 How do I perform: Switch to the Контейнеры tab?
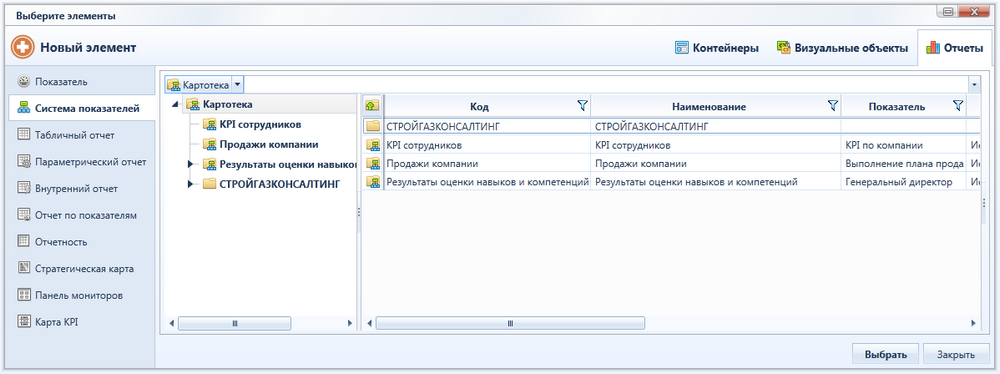click(x=717, y=48)
